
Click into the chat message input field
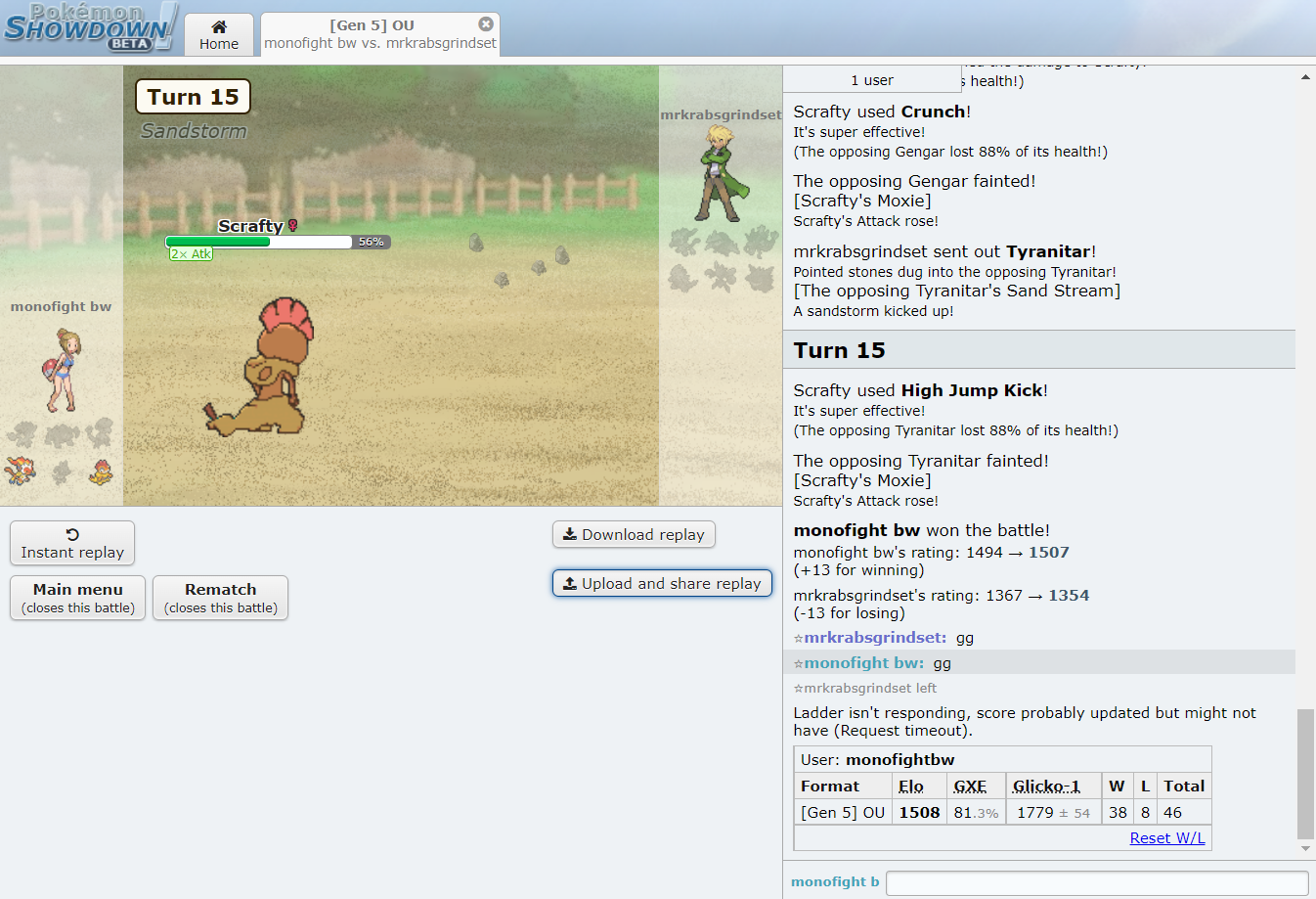pyautogui.click(x=1097, y=883)
